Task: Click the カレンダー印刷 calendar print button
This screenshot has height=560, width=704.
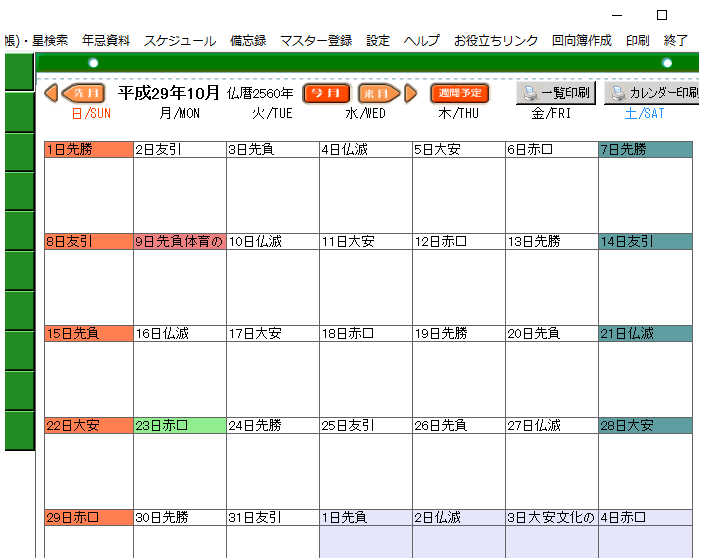Action: click(x=653, y=93)
